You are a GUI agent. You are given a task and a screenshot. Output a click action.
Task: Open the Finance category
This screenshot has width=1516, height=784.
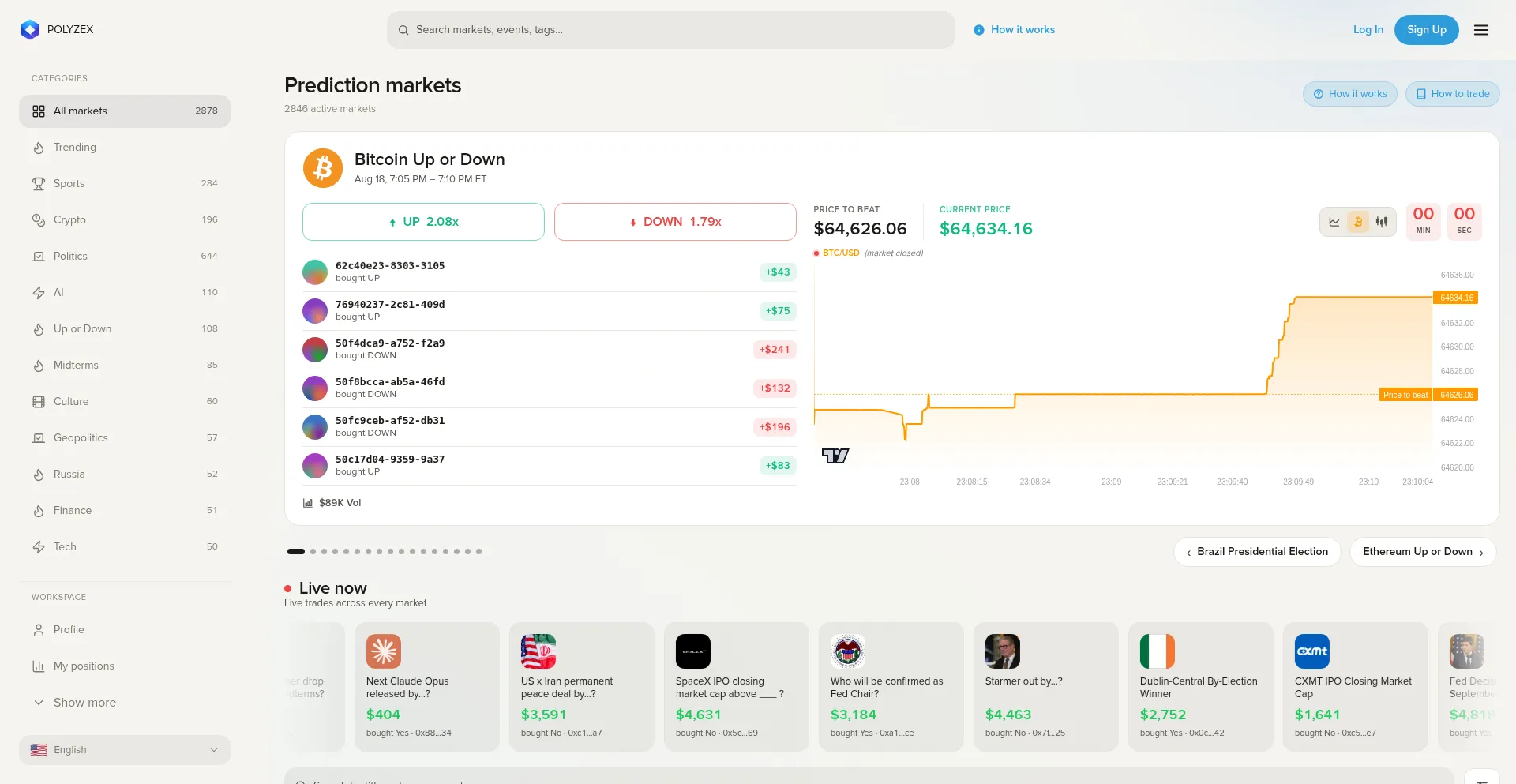(x=125, y=511)
